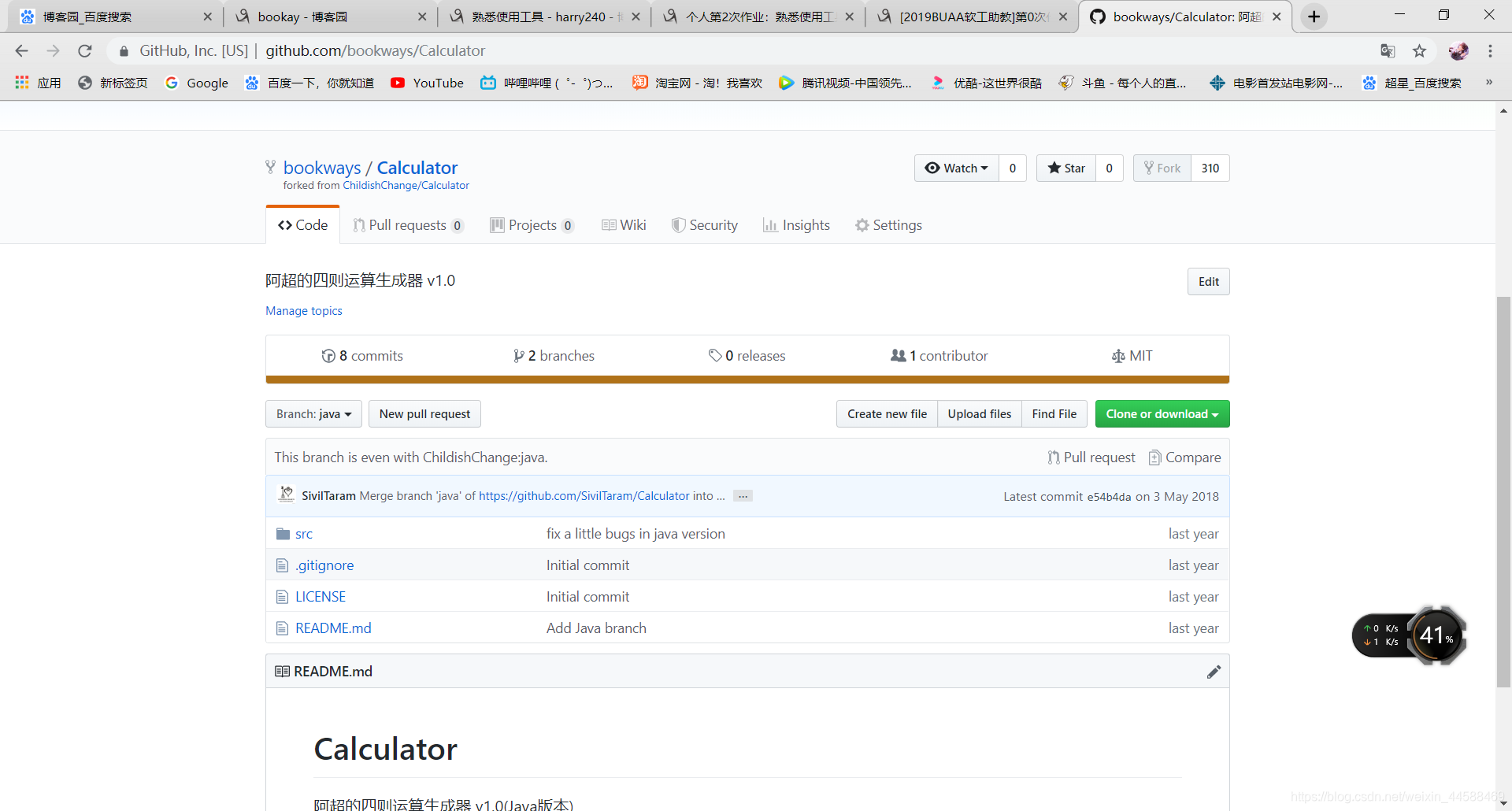Image resolution: width=1512 pixels, height=811 pixels.
Task: Click the padlock site info icon
Action: pos(124,51)
